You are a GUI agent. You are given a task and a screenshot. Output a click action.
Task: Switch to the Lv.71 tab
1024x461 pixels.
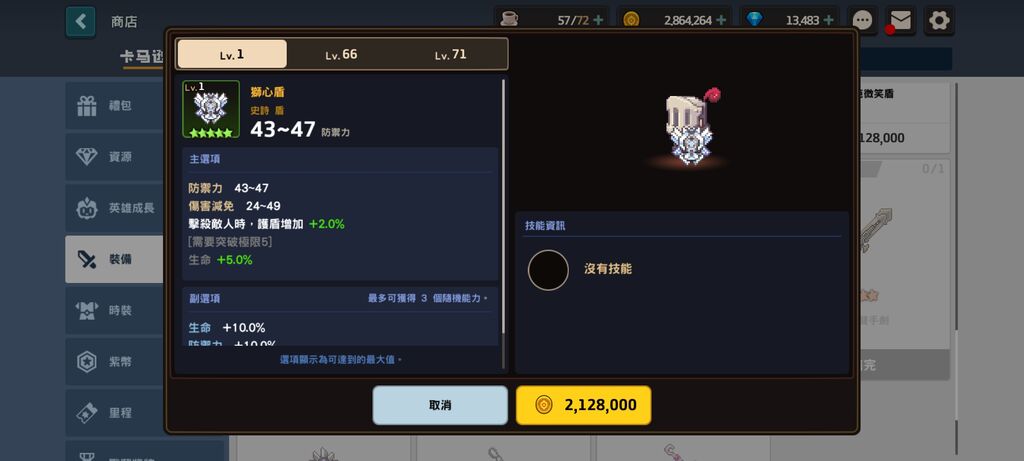451,54
